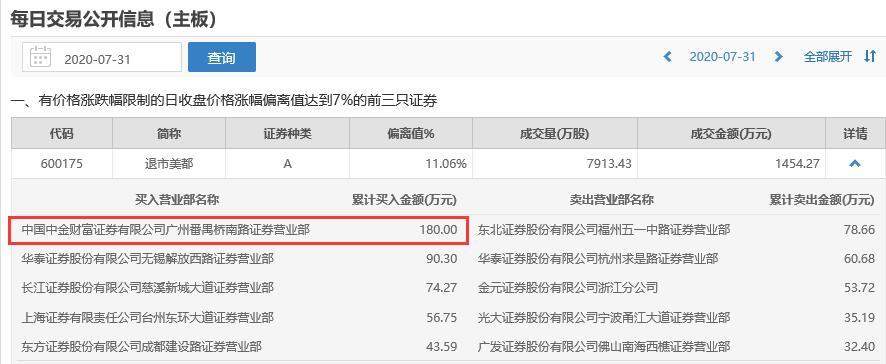Click stock name 退市美都

click(x=169, y=164)
